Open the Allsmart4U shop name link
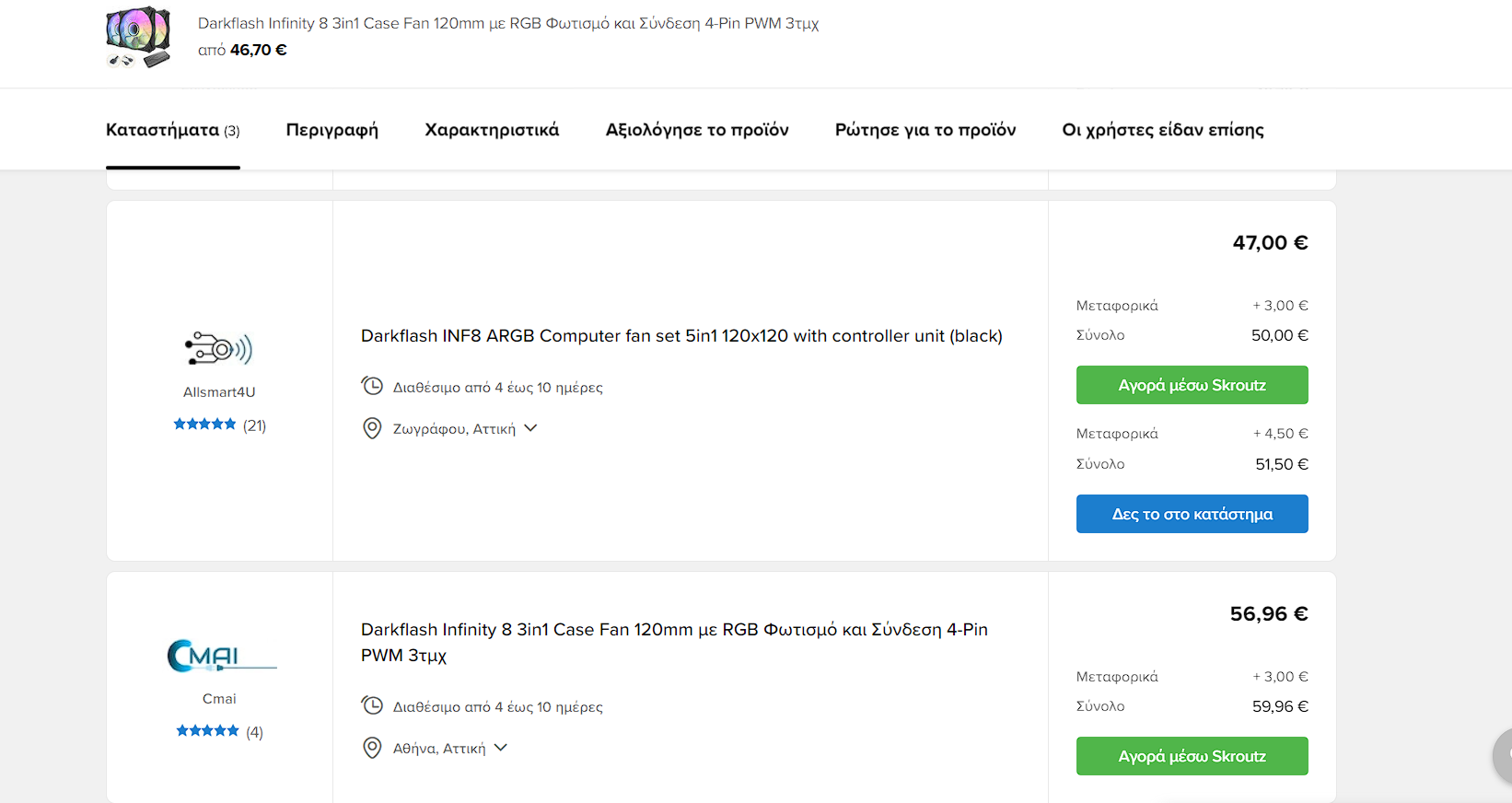This screenshot has height=803, width=1512. click(219, 392)
